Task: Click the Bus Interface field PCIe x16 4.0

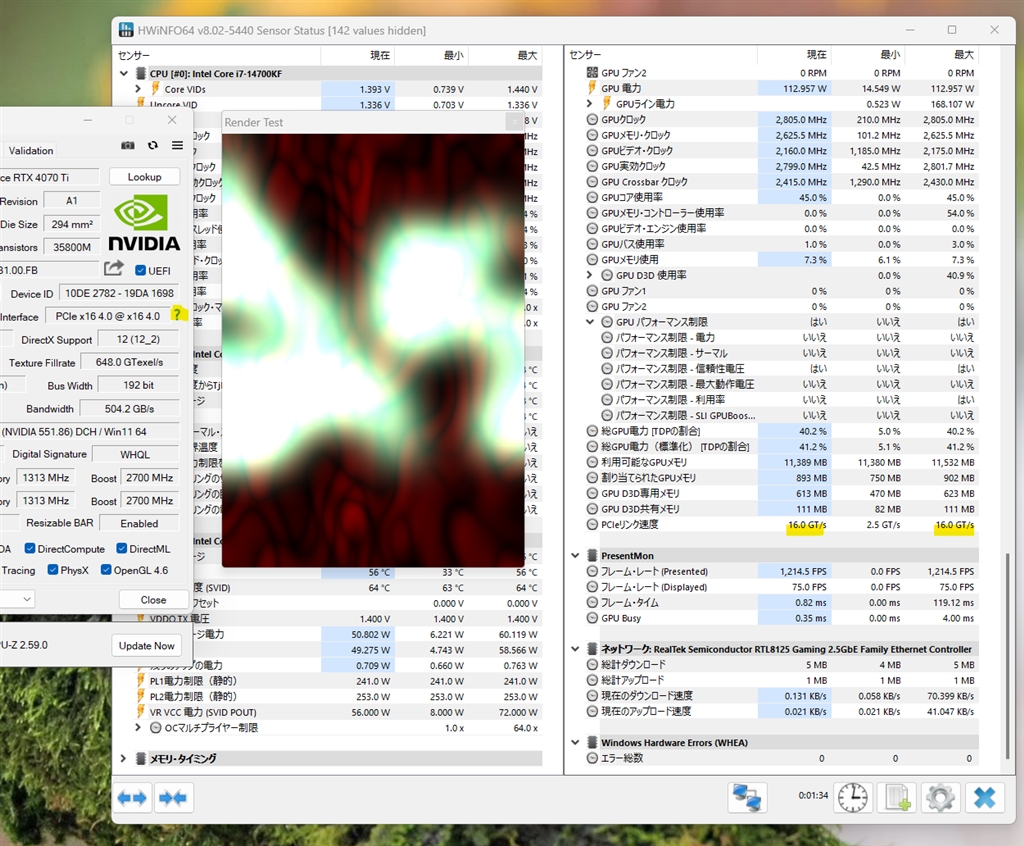Action: pyautogui.click(x=108, y=316)
